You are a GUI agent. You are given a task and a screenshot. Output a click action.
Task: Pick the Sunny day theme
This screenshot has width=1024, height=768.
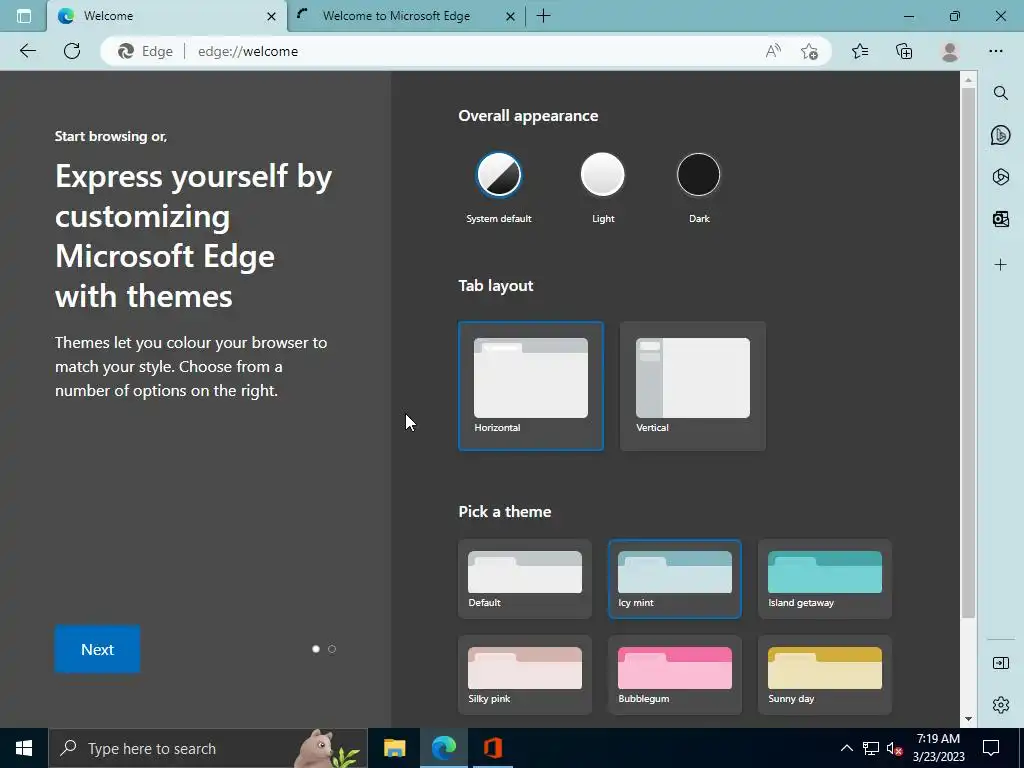point(825,675)
